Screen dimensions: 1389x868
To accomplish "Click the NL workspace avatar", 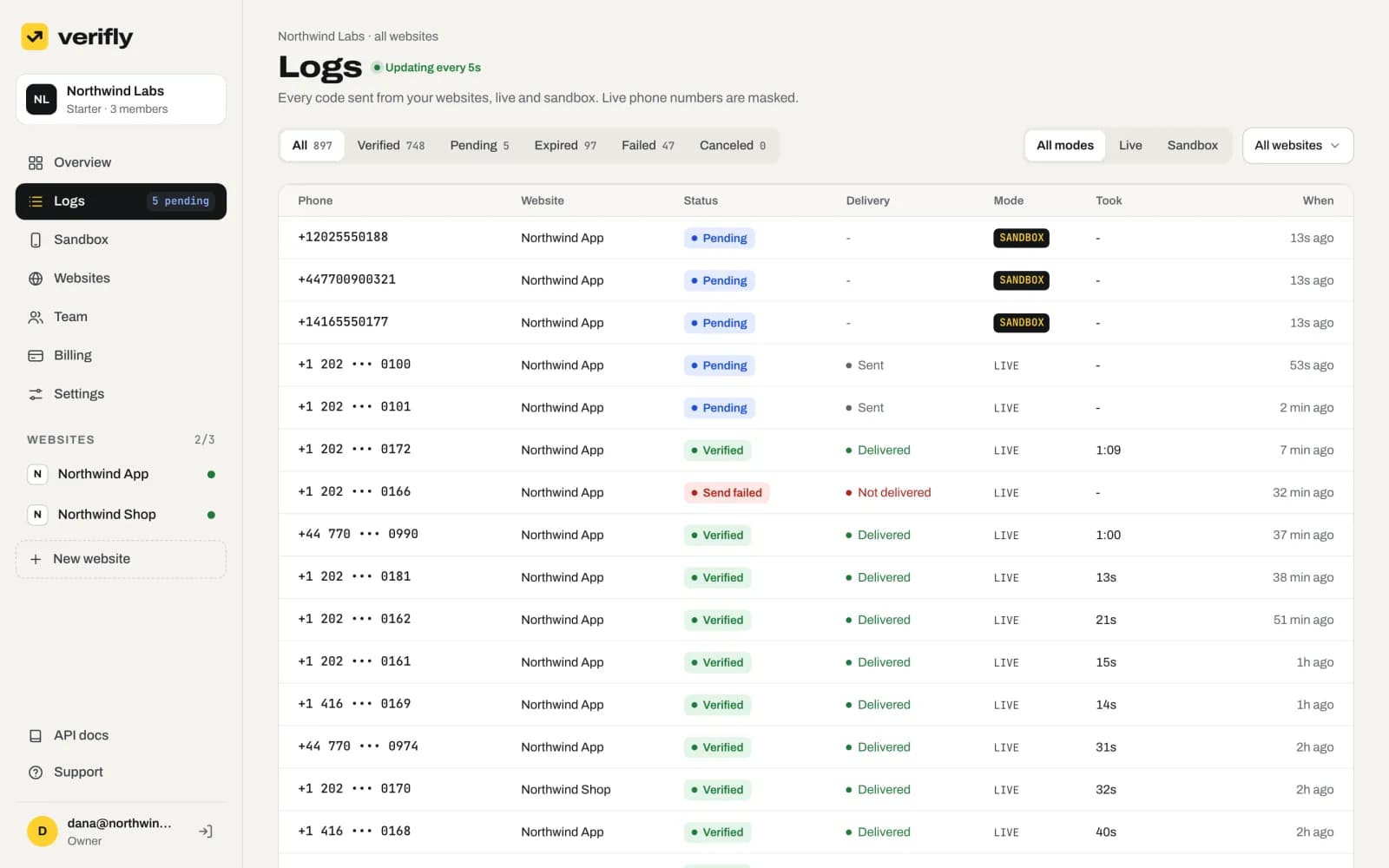I will pyautogui.click(x=42, y=99).
